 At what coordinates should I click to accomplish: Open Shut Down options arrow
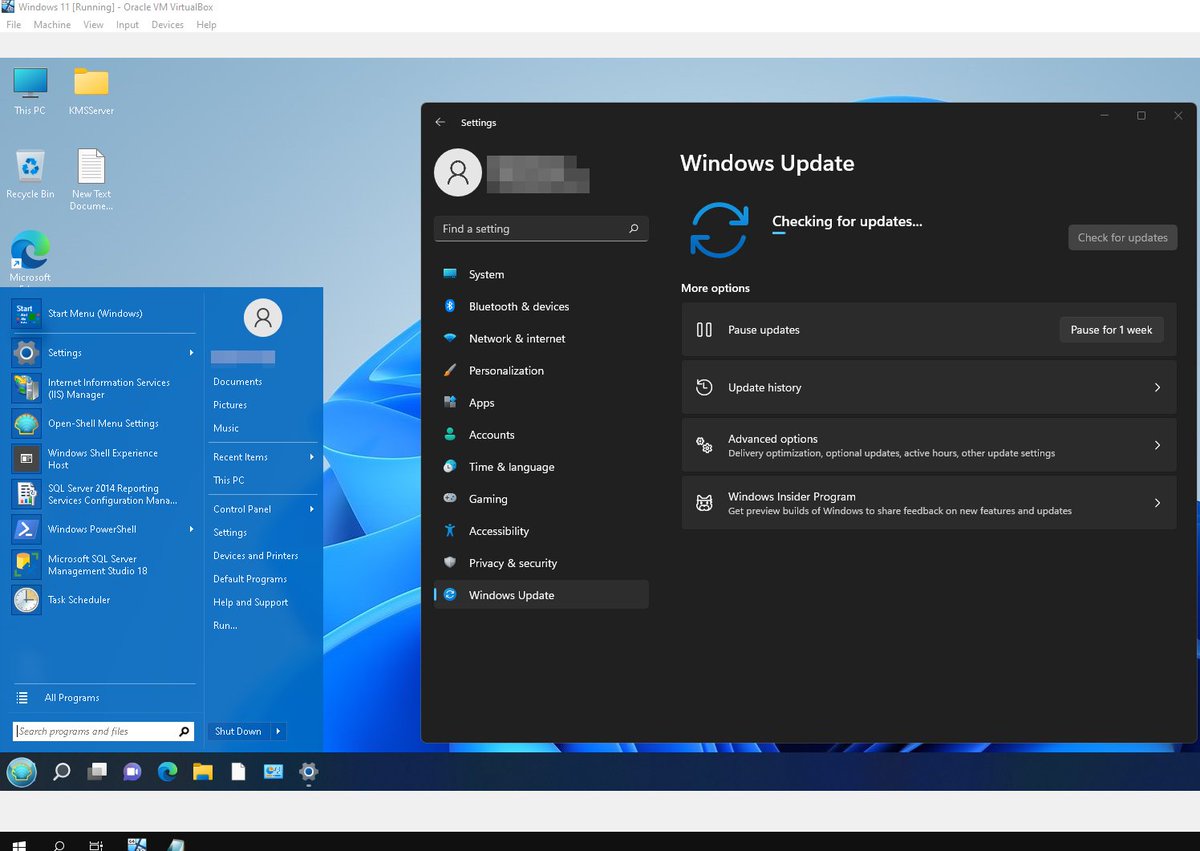[277, 731]
